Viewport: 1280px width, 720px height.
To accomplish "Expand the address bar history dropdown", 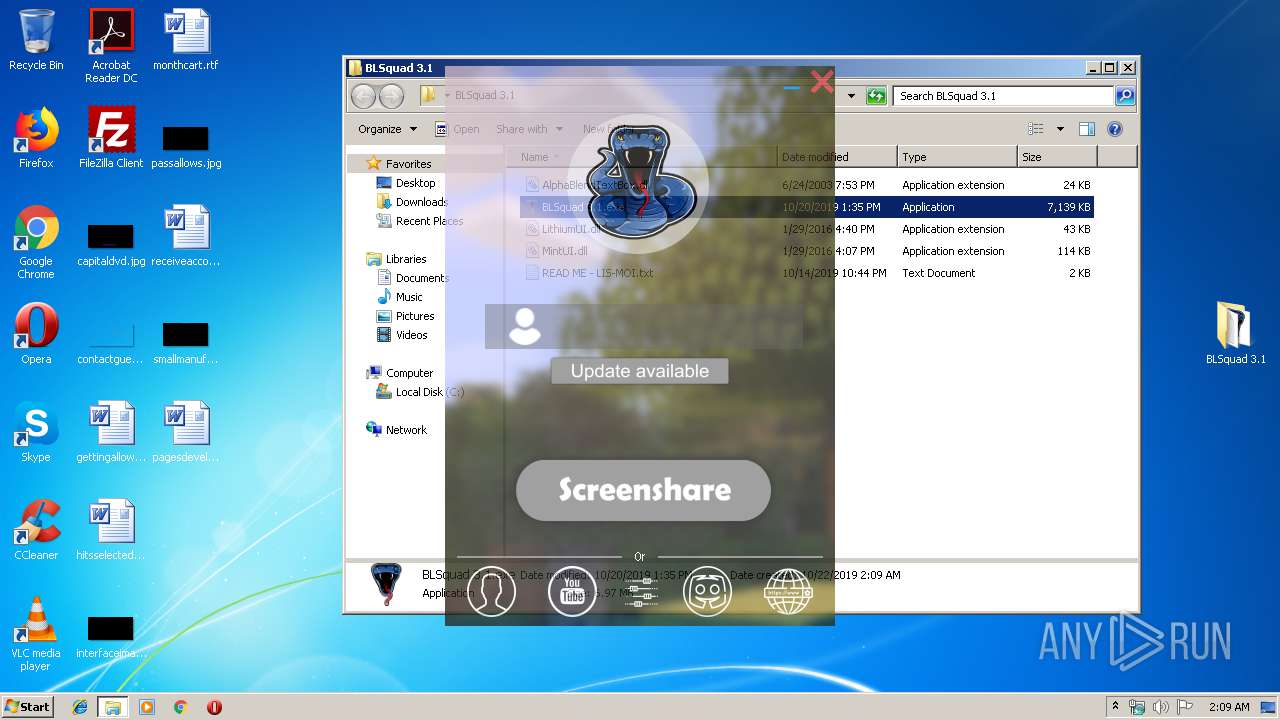I will point(852,96).
